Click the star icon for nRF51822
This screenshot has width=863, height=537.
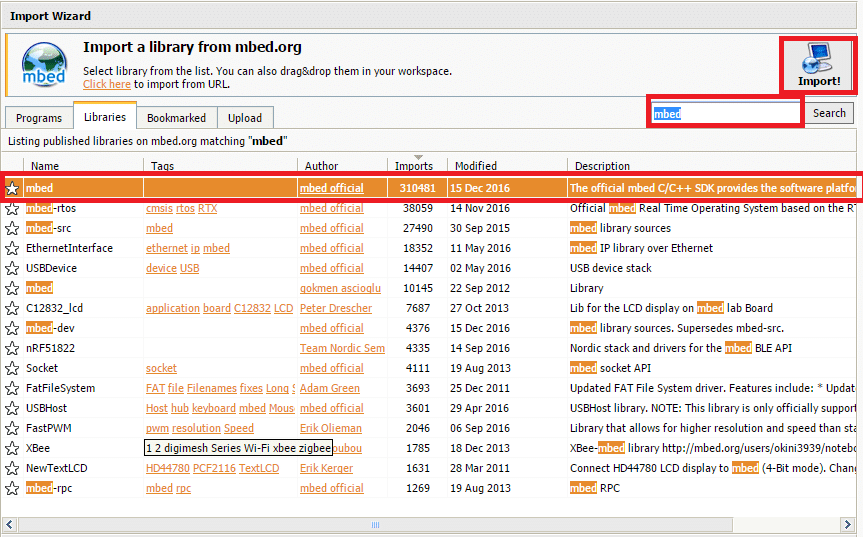[x=12, y=348]
